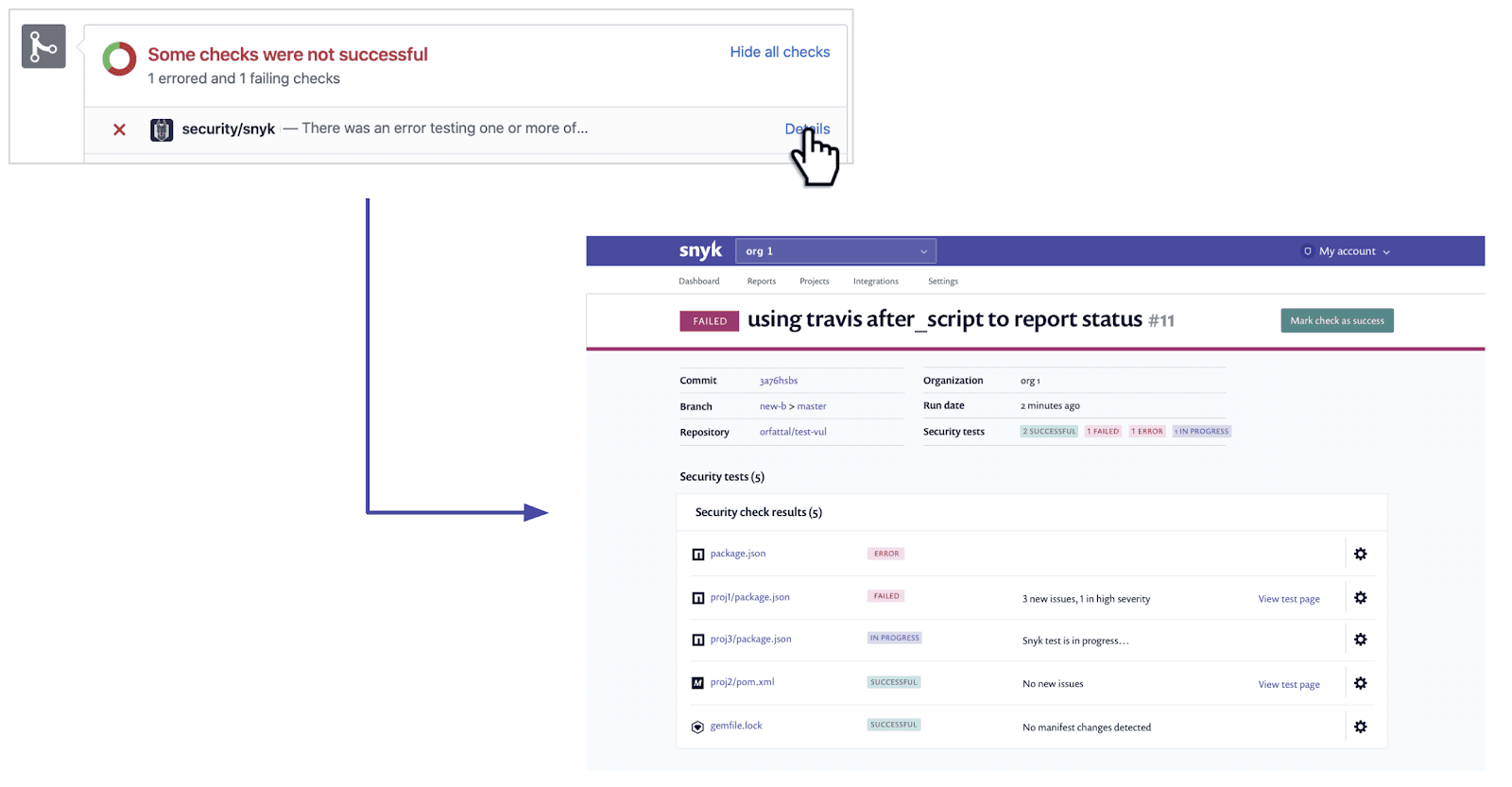Click the red X failed check icon
1512x787 pixels.
point(119,129)
